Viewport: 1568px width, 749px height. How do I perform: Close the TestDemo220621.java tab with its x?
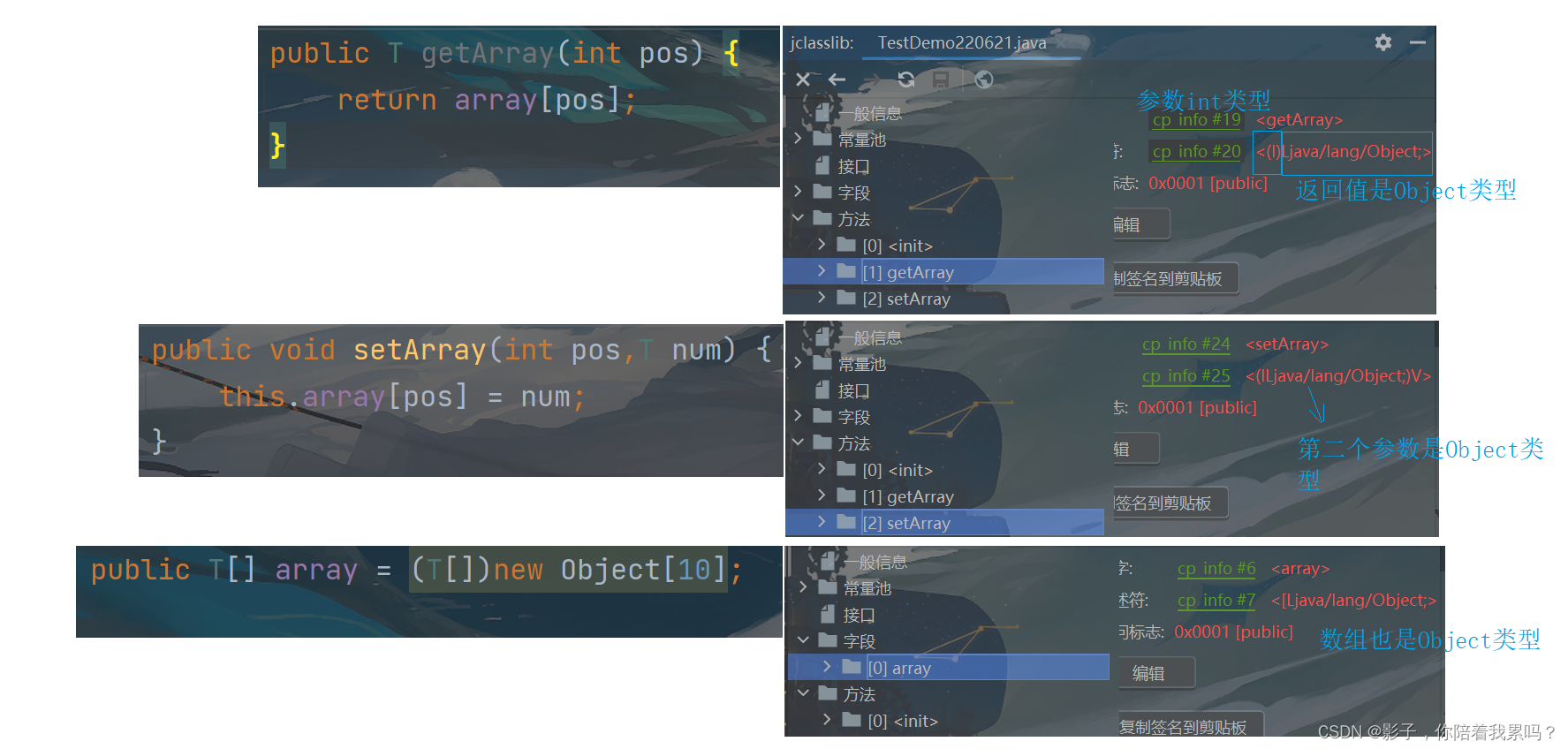point(1061,42)
